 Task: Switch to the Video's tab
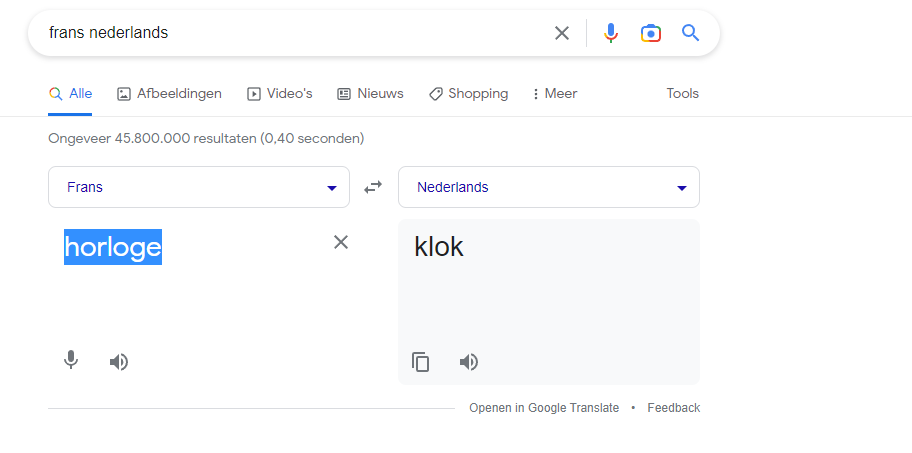pyautogui.click(x=280, y=94)
